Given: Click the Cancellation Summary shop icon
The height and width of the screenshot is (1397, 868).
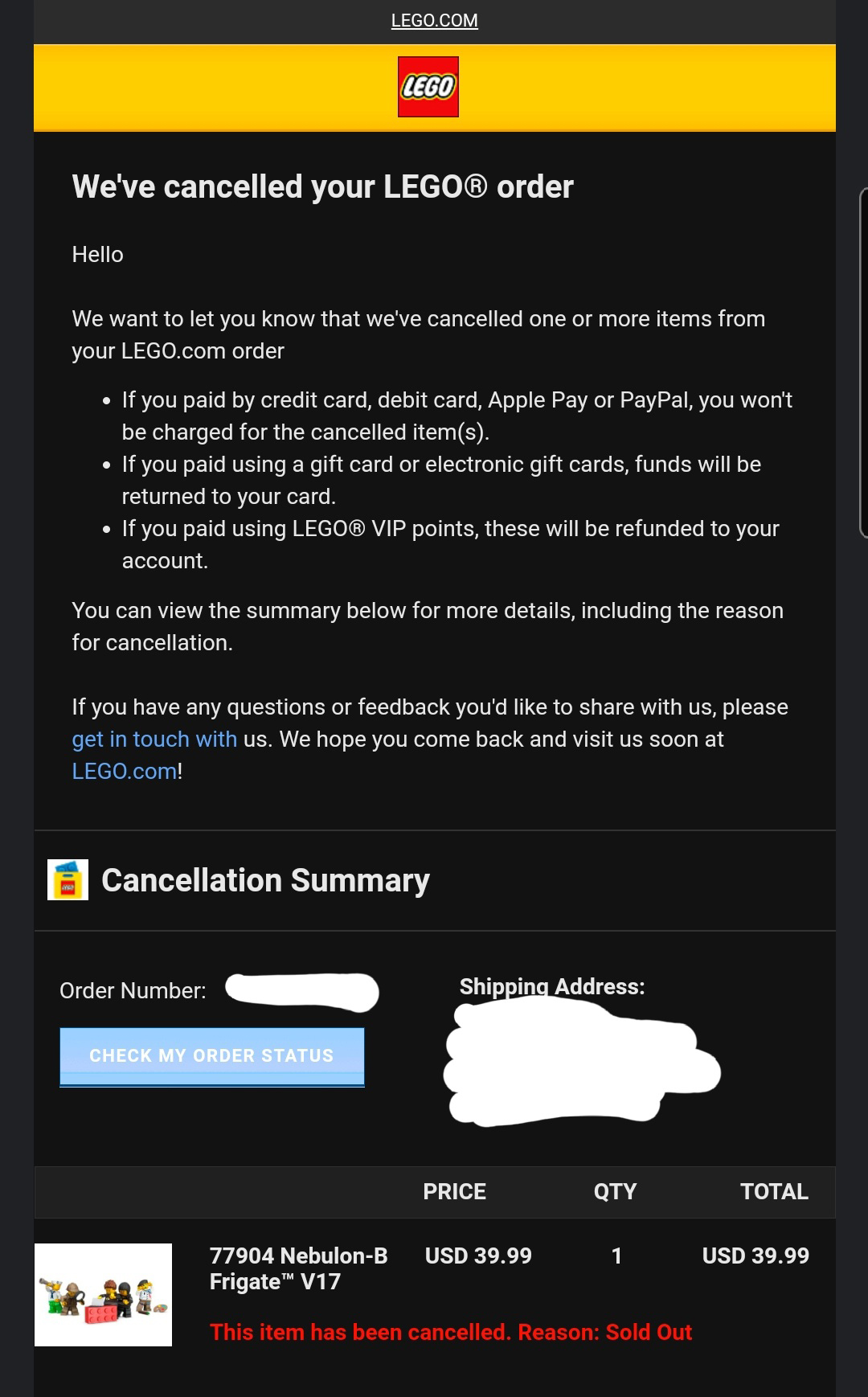Looking at the screenshot, I should 68,879.
